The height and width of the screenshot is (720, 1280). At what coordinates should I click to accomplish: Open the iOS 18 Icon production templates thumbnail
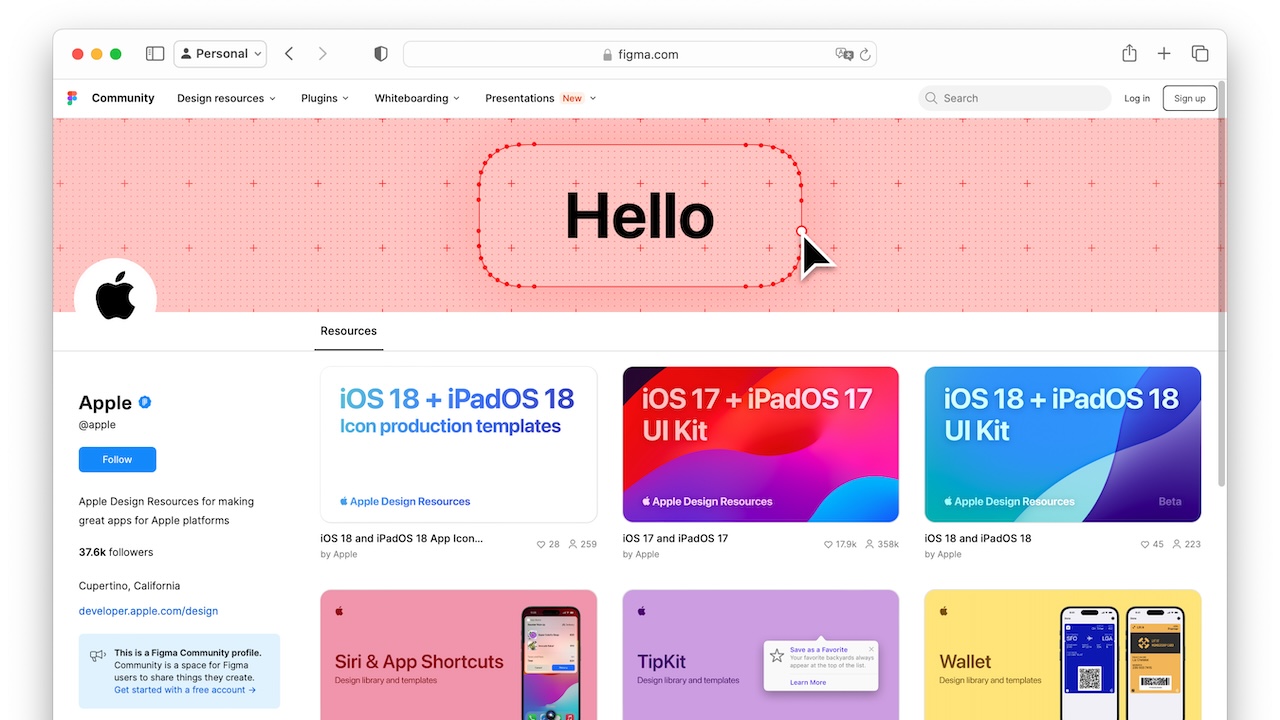459,444
